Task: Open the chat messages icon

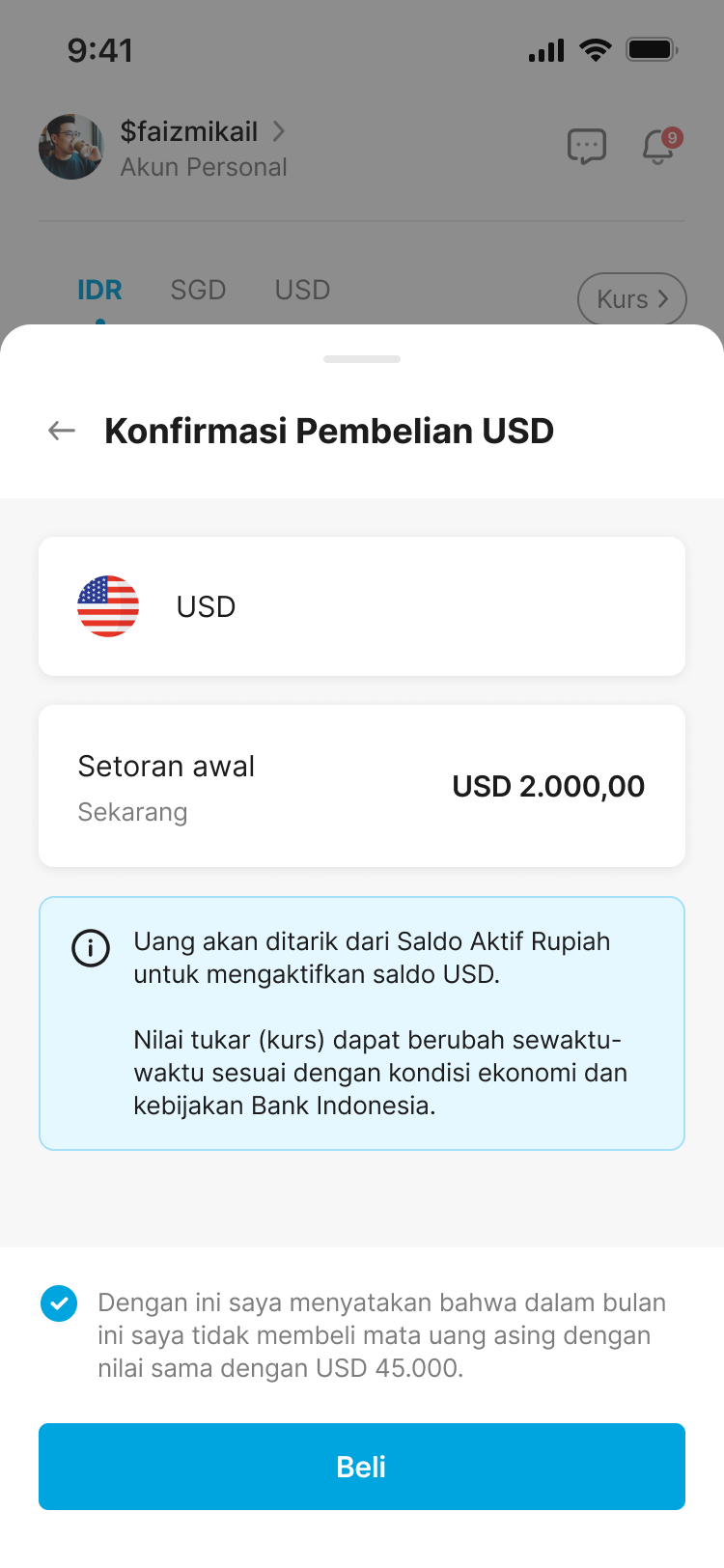Action: tap(586, 147)
